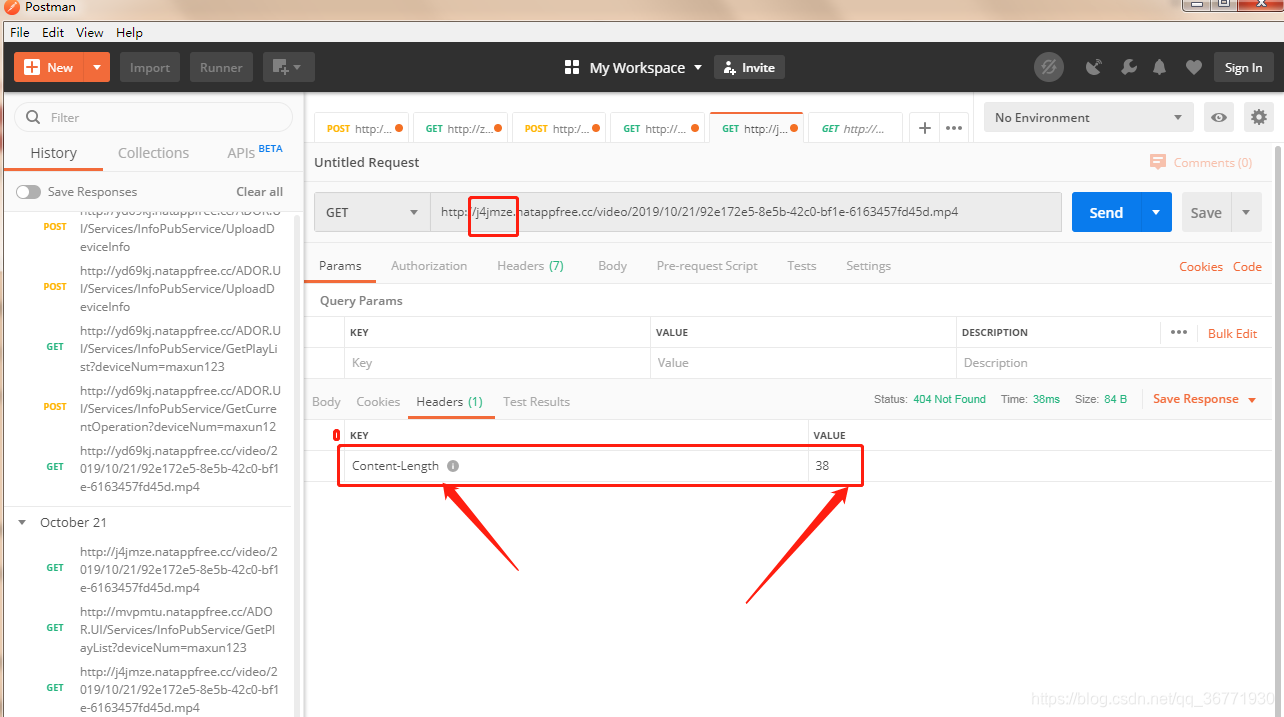Viewport: 1284px width, 717px height.
Task: Open the request Settings tab
Action: (868, 265)
